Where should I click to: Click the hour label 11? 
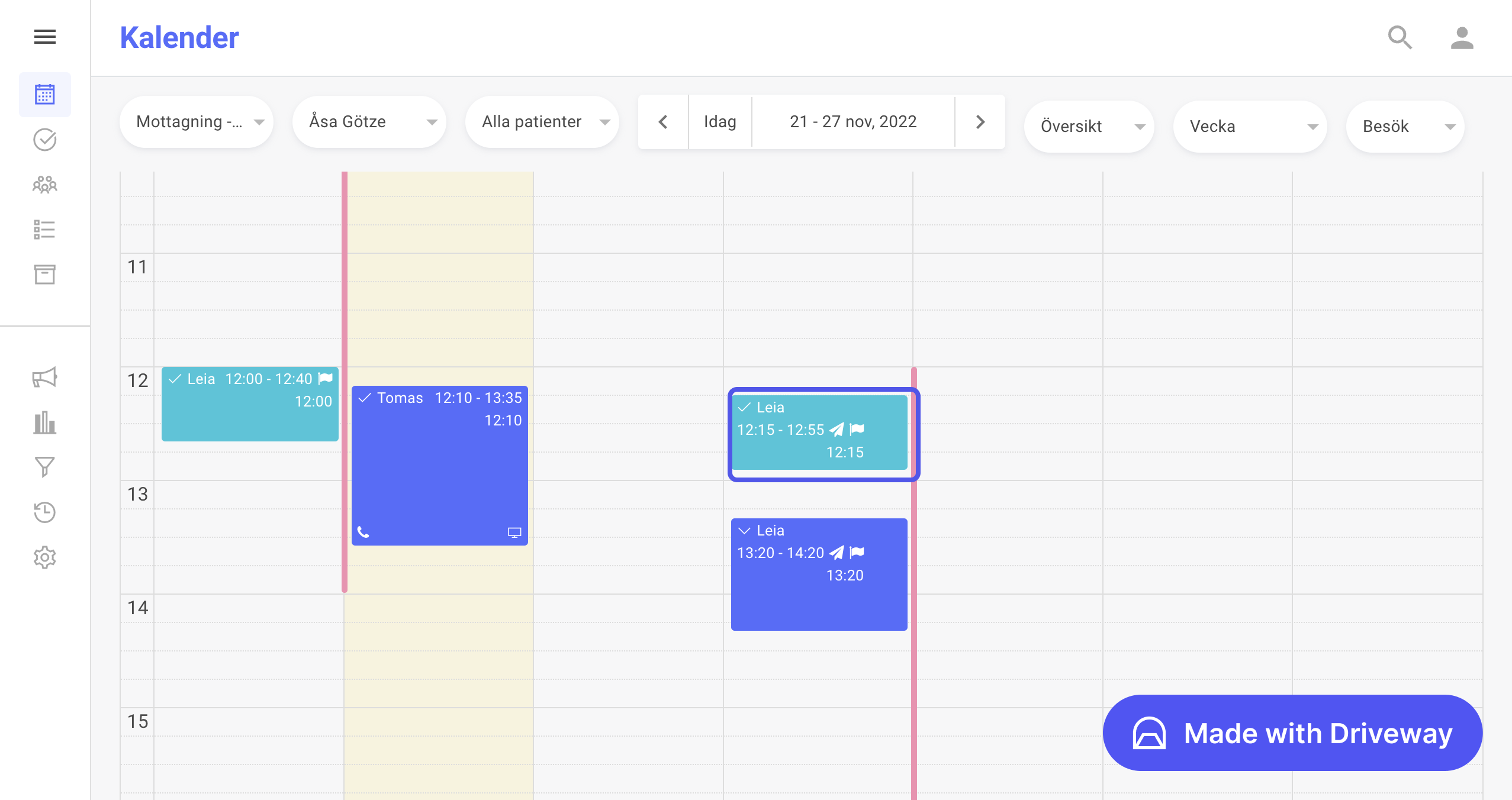[x=137, y=267]
